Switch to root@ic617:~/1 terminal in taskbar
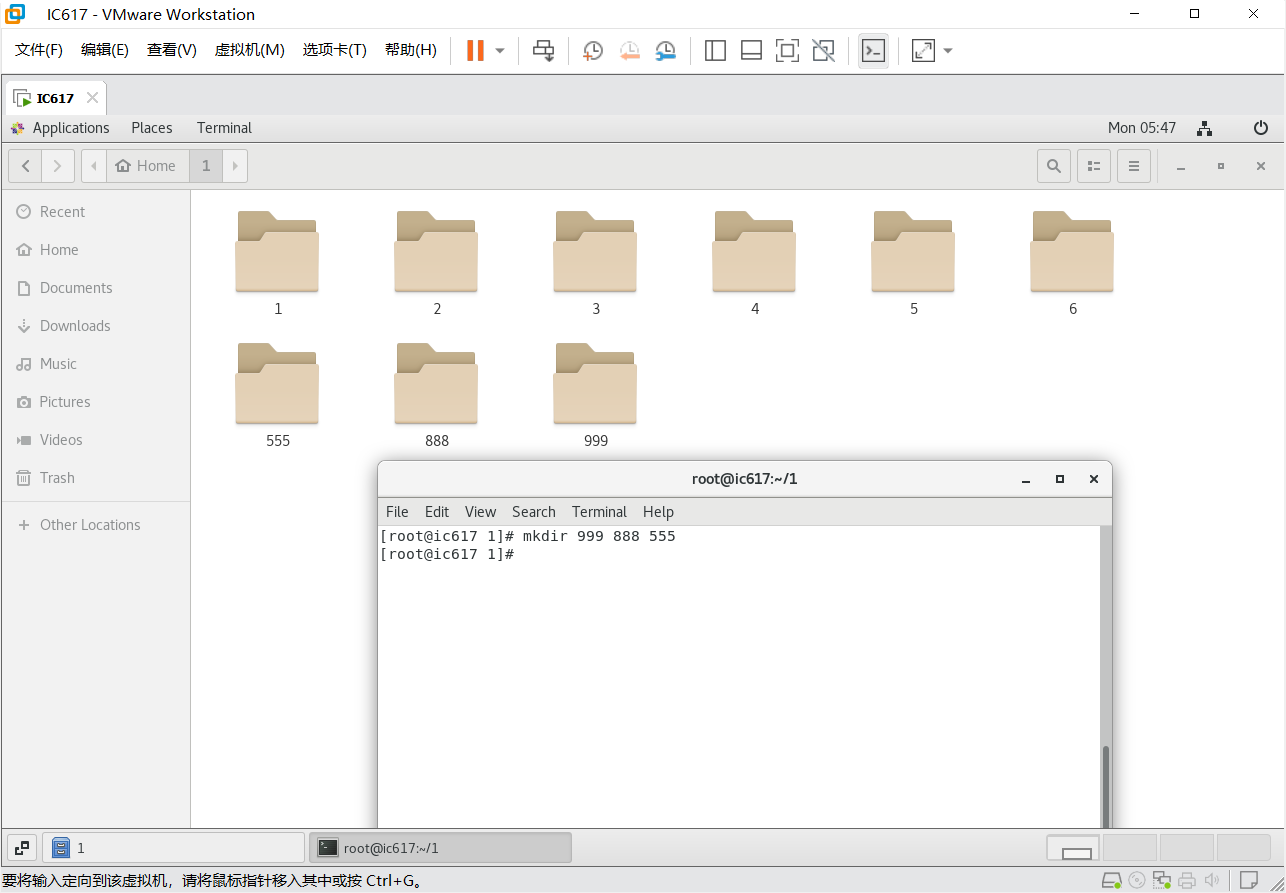This screenshot has width=1286, height=893. point(440,848)
